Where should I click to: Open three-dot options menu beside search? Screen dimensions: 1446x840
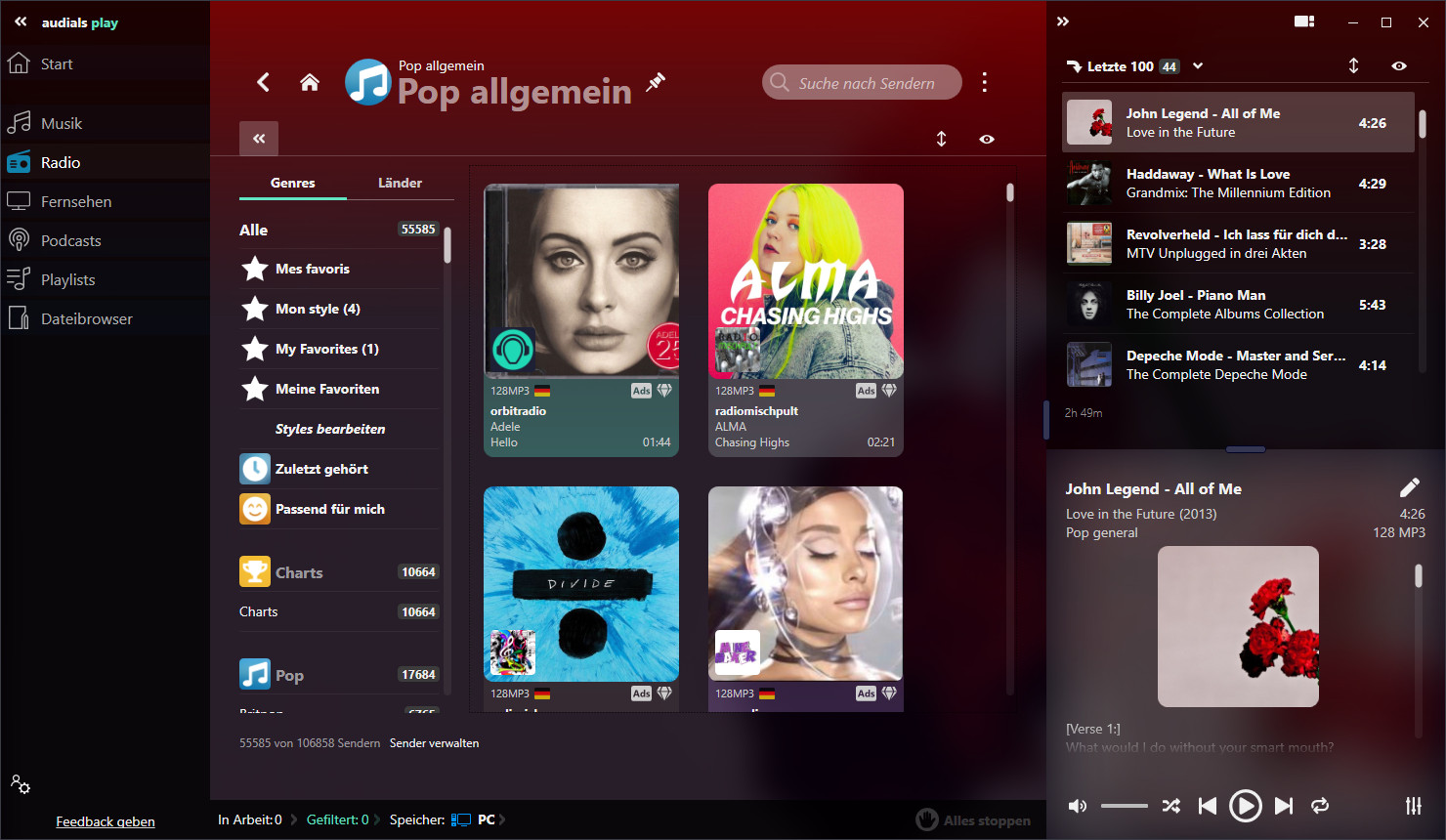coord(984,82)
